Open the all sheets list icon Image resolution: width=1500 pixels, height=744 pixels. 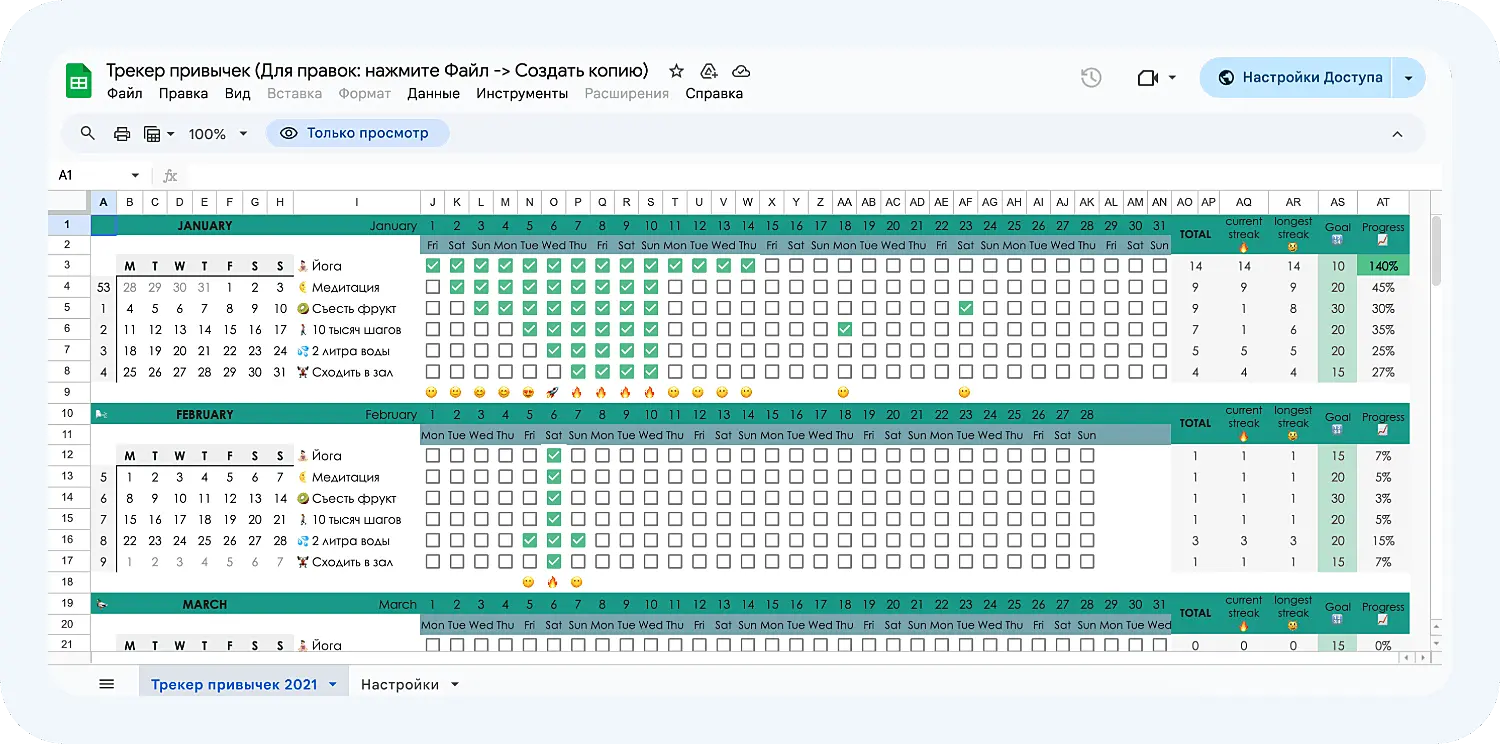pyautogui.click(x=107, y=684)
